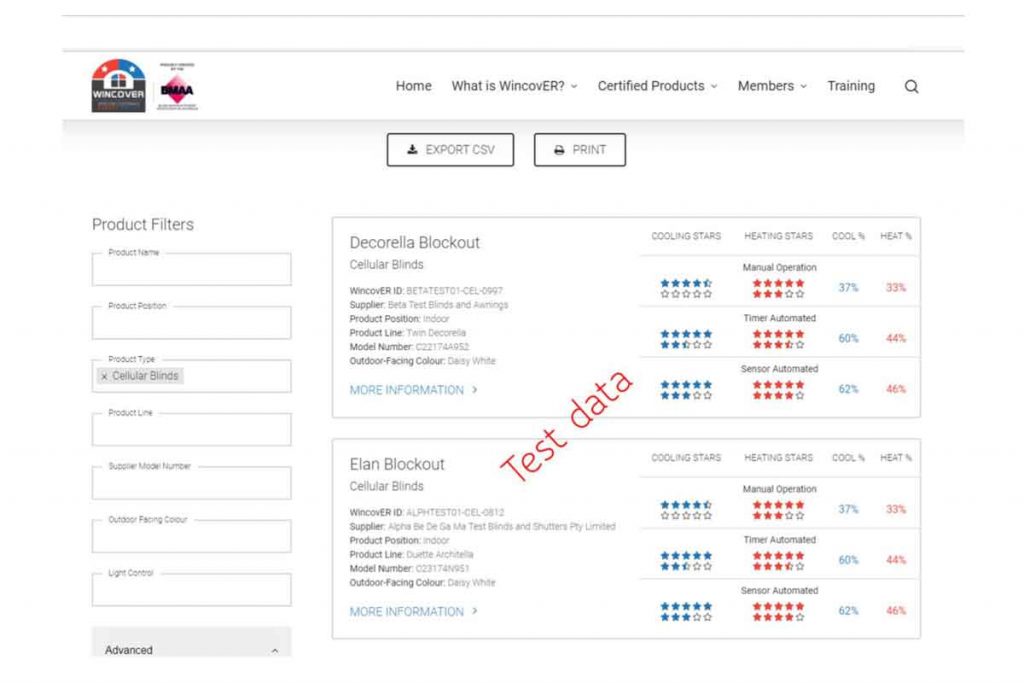Click Light Control filter field

191,590
